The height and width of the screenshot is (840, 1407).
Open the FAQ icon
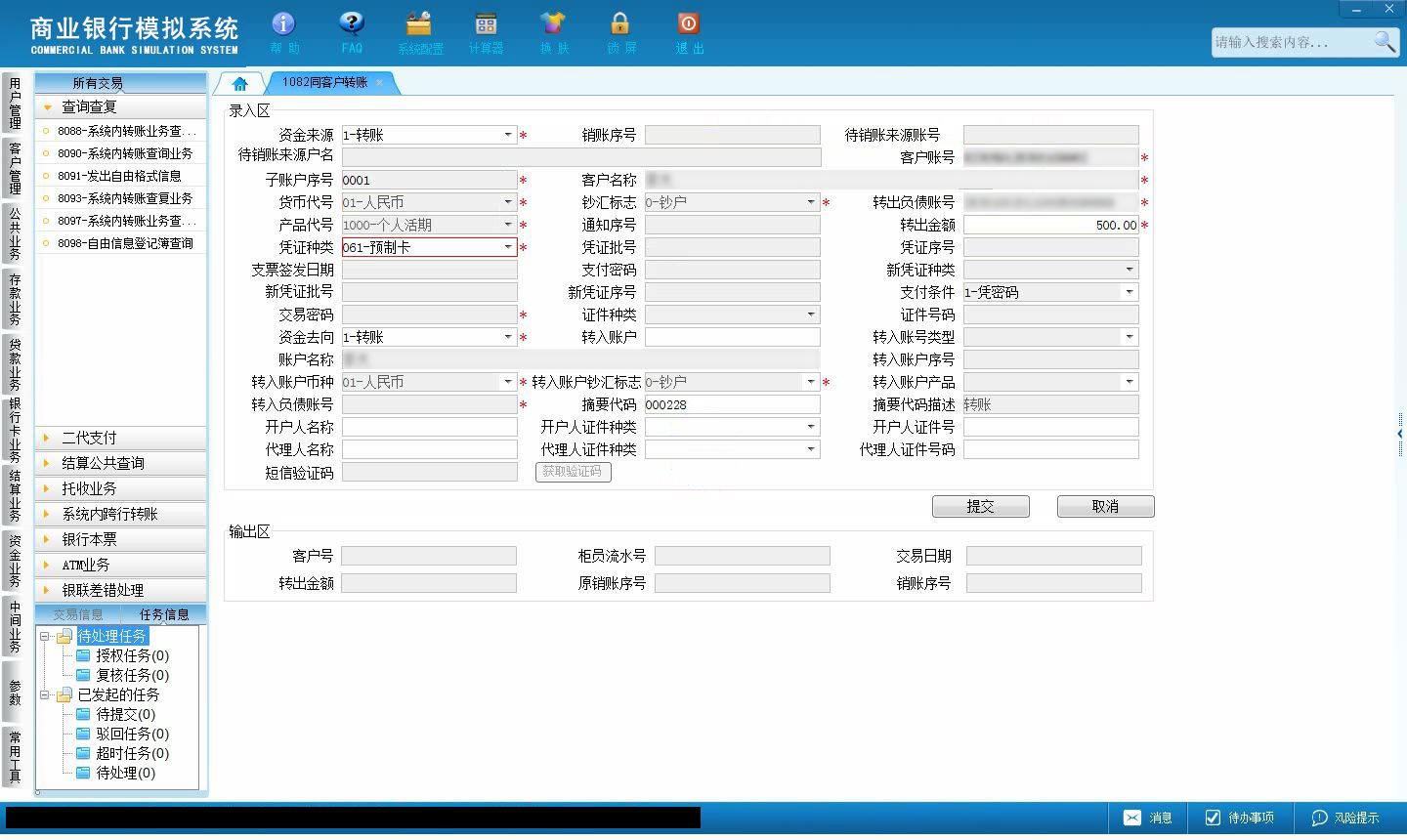click(x=352, y=32)
